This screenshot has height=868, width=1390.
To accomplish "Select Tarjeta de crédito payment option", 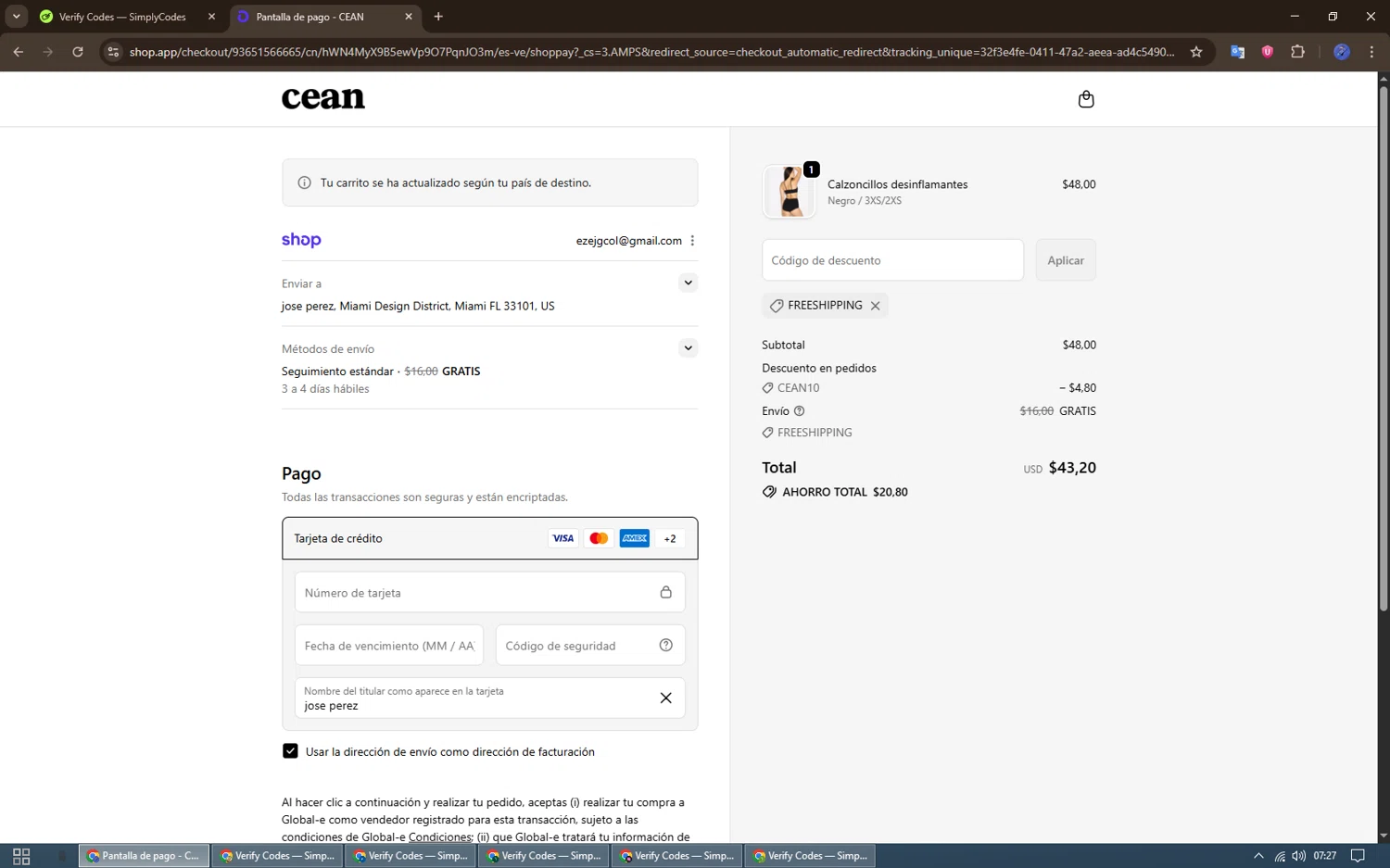I will [x=489, y=538].
